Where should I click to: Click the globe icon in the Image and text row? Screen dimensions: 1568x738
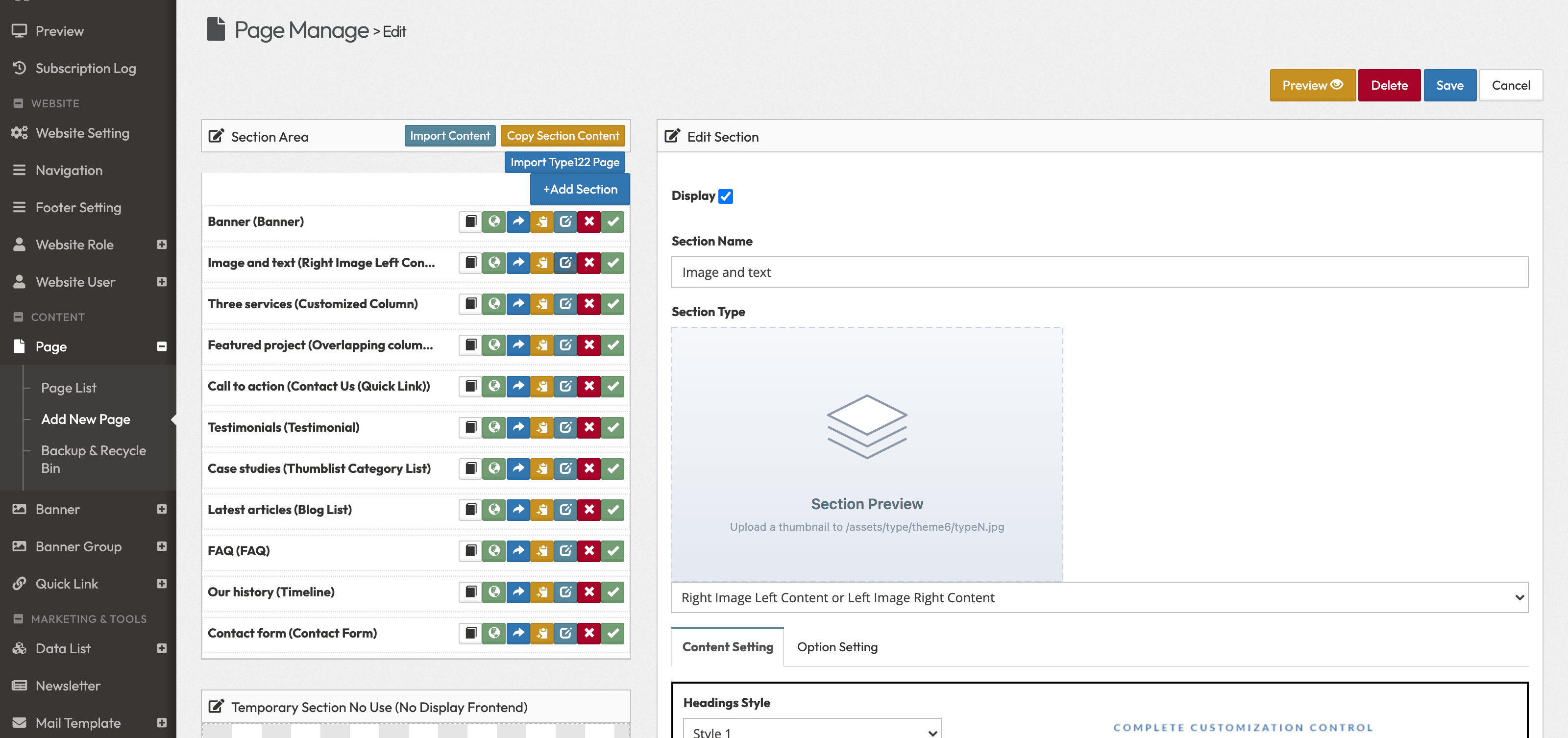(x=494, y=263)
